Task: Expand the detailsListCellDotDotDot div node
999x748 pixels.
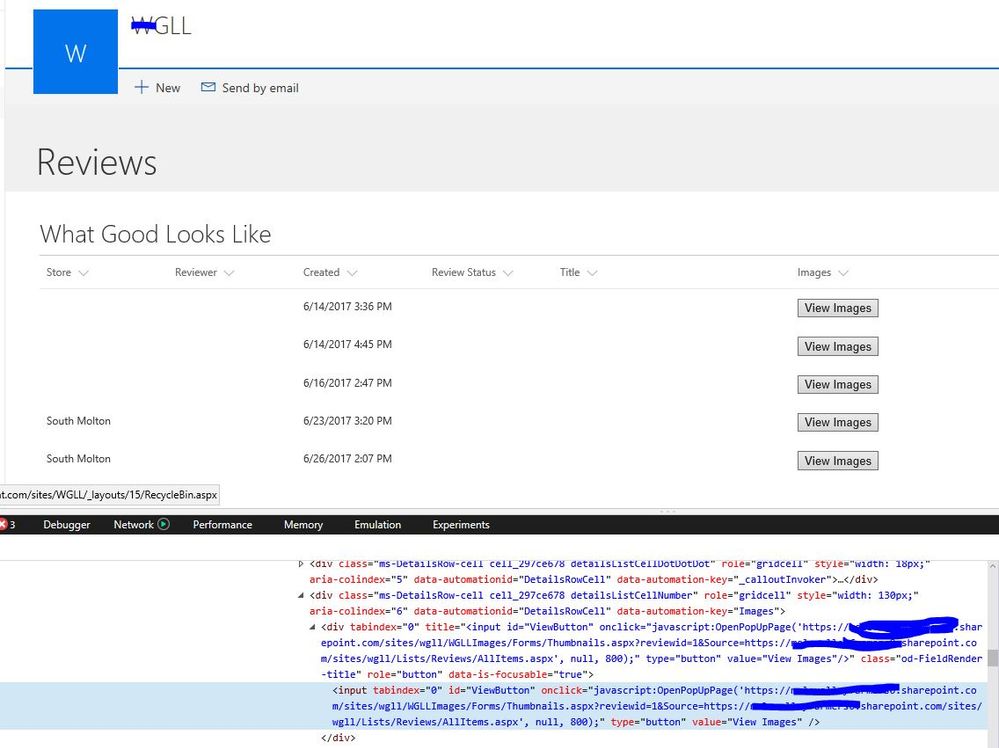Action: click(x=301, y=564)
